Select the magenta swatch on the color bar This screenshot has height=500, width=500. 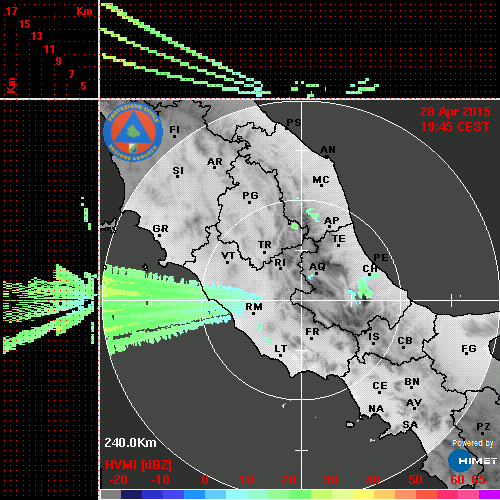[489, 494]
